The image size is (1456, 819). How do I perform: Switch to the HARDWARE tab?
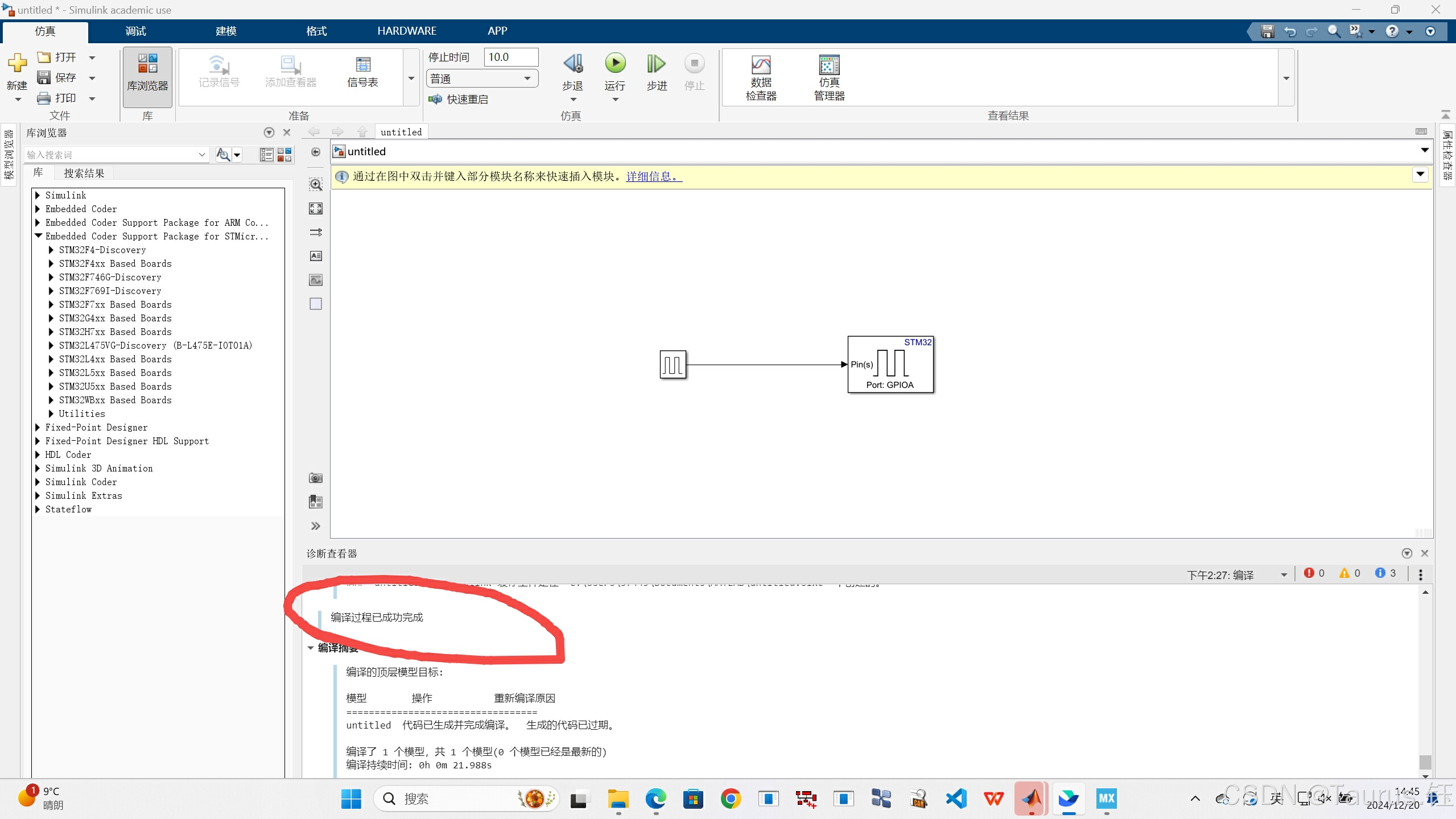tap(406, 30)
